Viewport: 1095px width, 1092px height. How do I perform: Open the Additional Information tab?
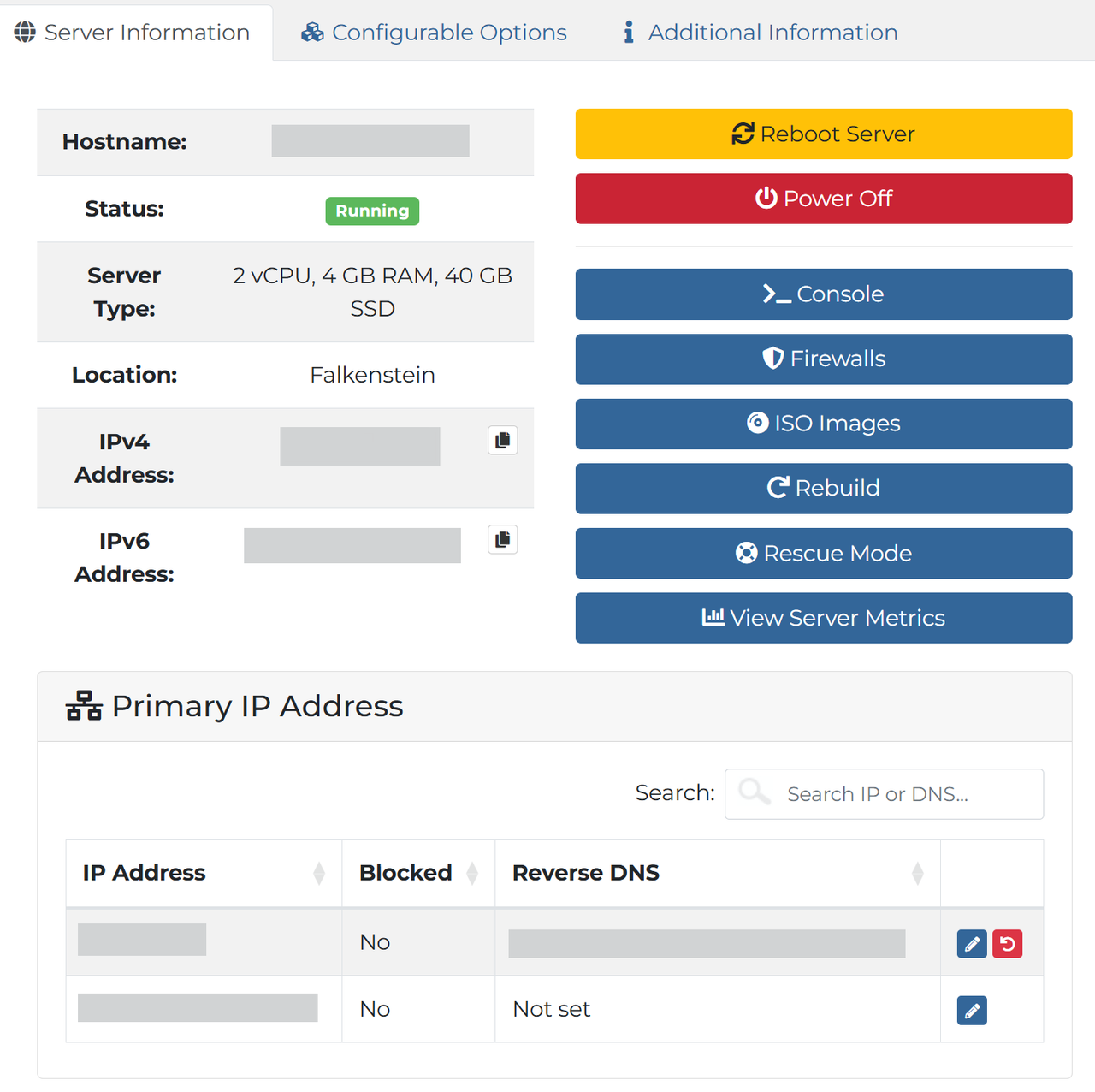coord(760,33)
